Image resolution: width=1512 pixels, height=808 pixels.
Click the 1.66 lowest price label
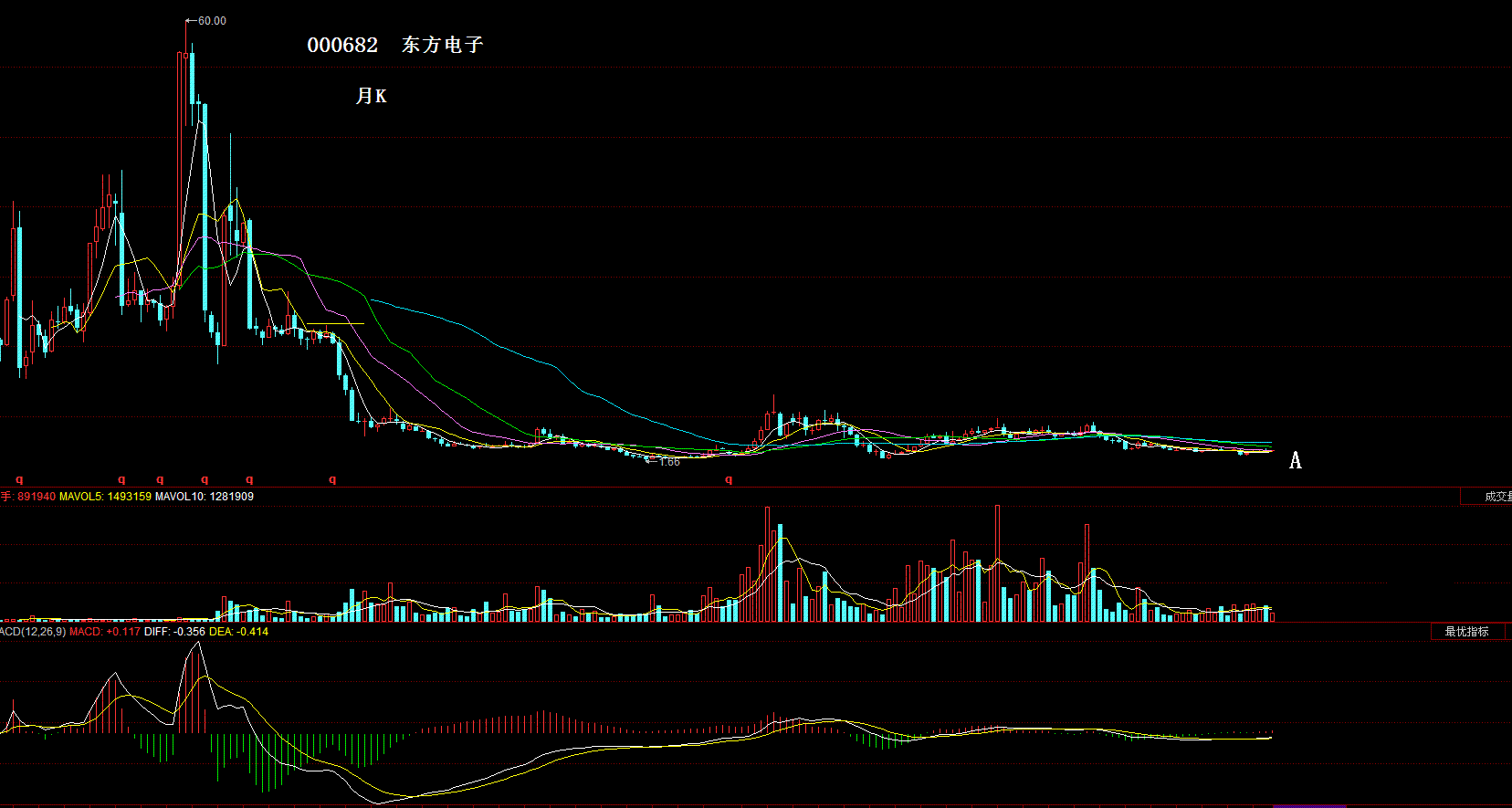669,462
